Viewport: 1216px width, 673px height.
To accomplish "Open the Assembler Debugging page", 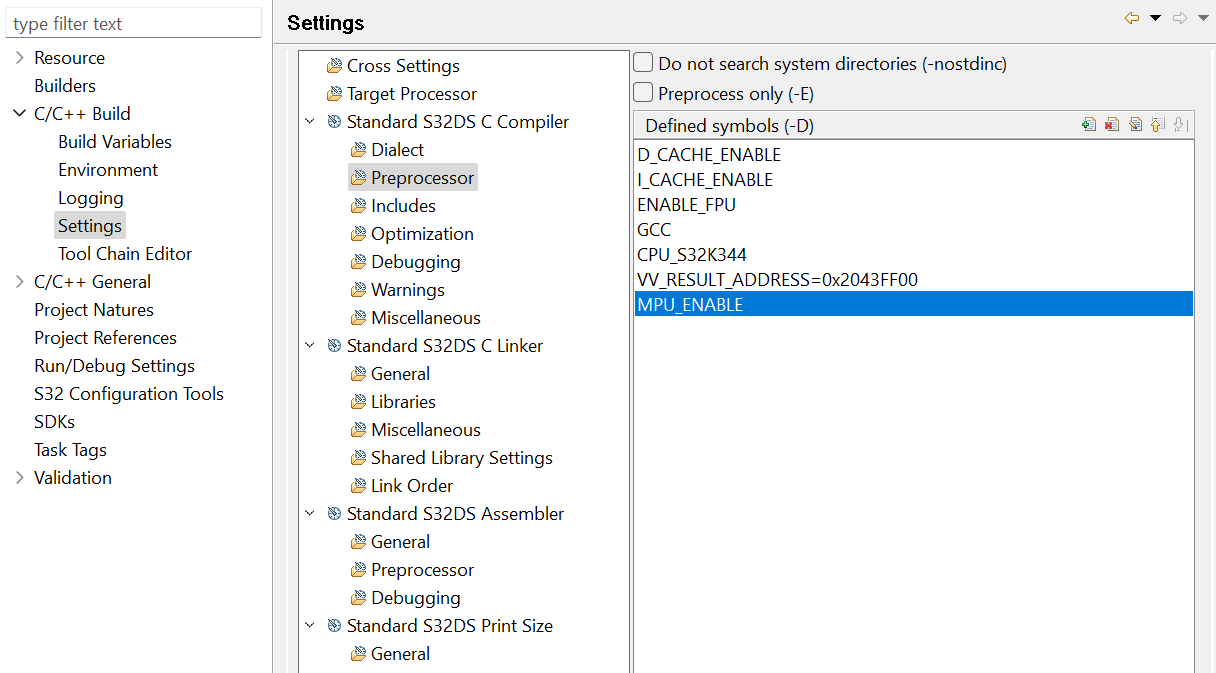I will click(415, 598).
